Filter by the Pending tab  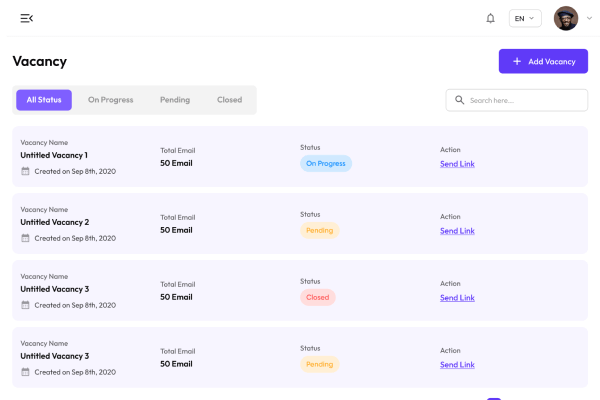pos(175,100)
